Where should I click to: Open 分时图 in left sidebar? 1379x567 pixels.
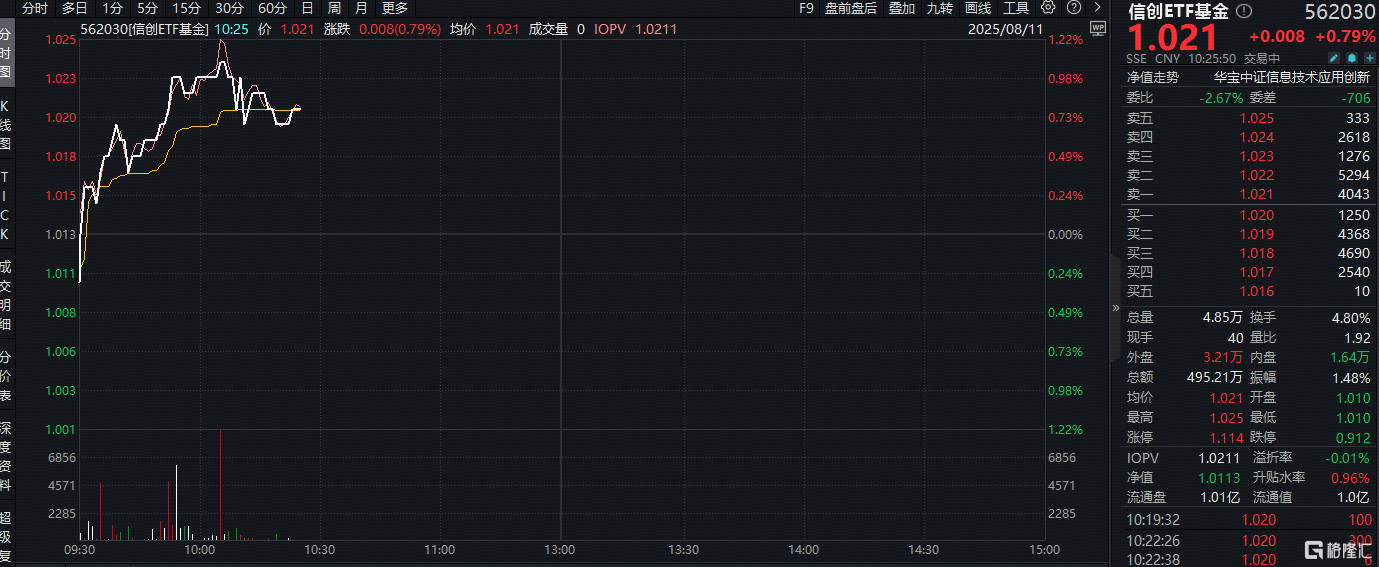pyautogui.click(x=6, y=53)
